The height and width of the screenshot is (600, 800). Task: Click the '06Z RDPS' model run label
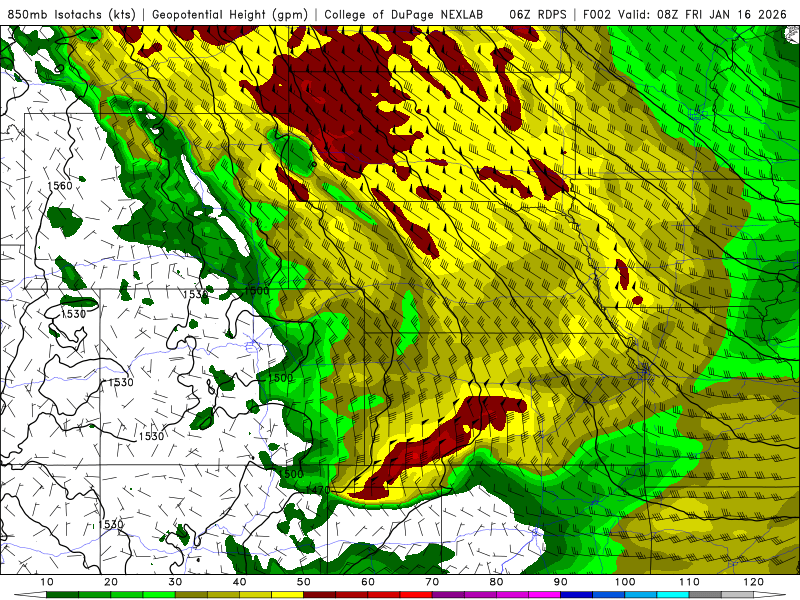(538, 15)
